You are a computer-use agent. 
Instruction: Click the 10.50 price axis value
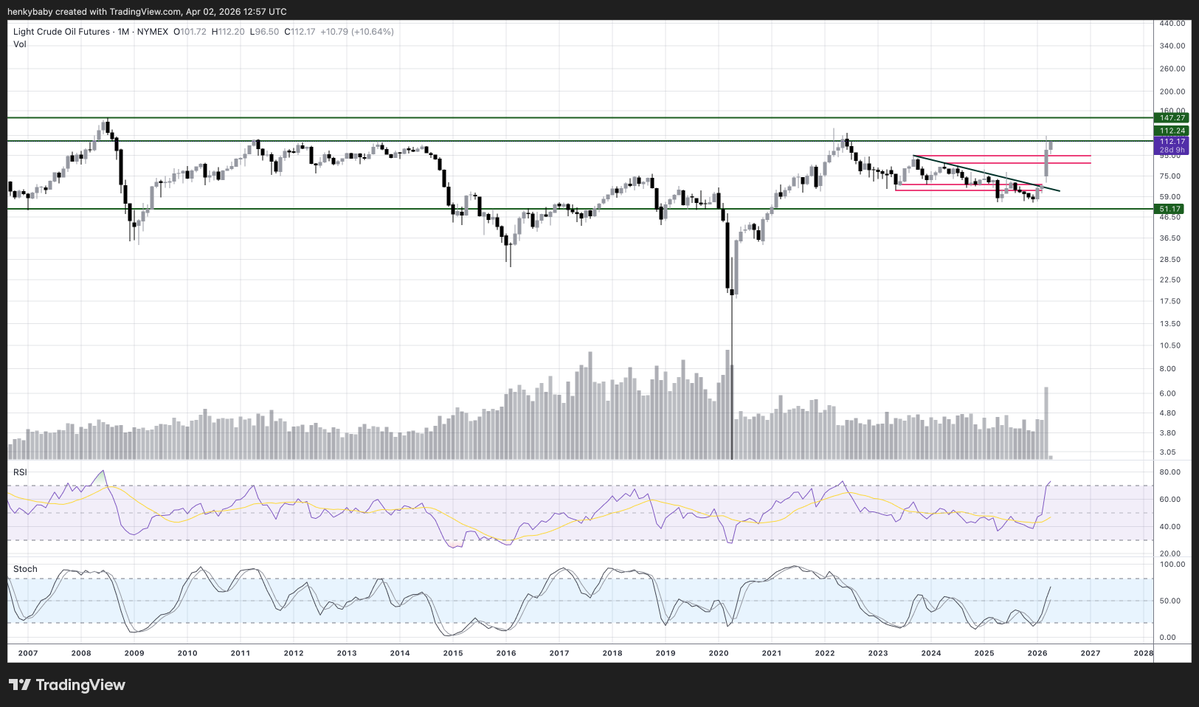(x=1171, y=345)
